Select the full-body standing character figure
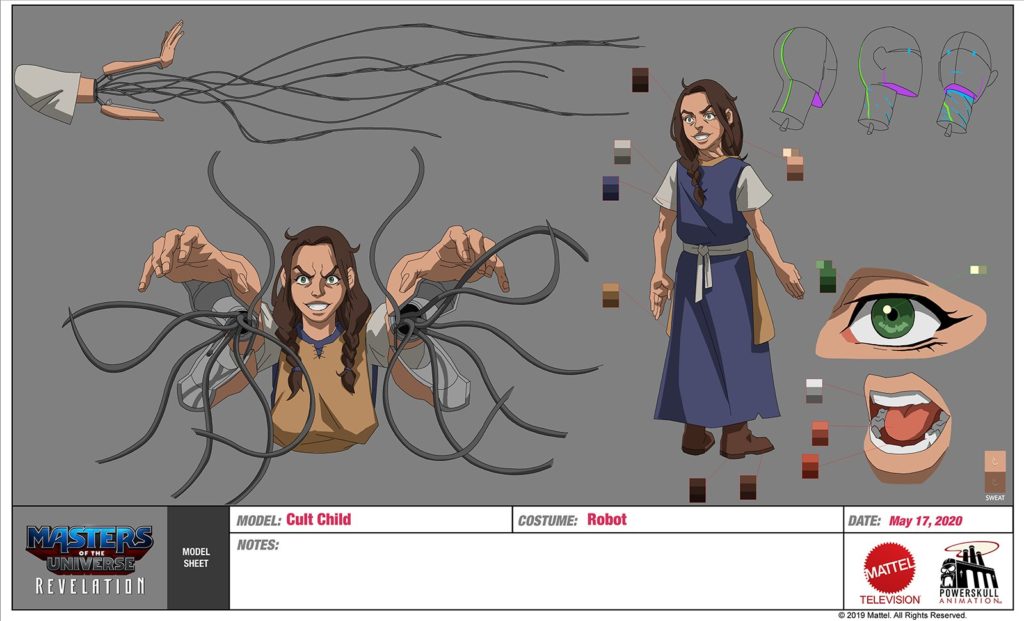Image resolution: width=1024 pixels, height=621 pixels. coord(717,270)
